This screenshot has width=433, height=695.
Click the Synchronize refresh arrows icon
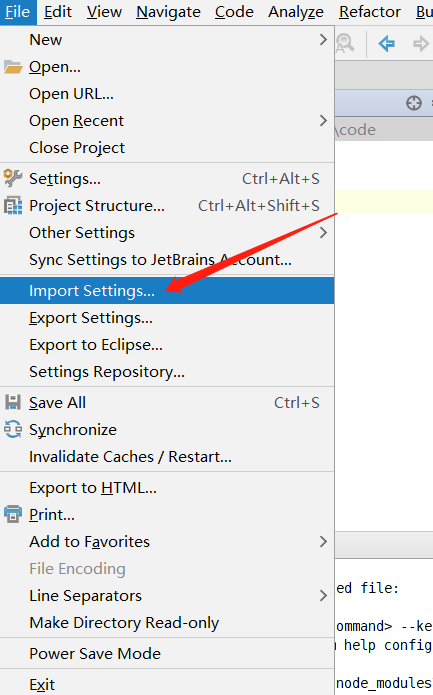(x=13, y=429)
